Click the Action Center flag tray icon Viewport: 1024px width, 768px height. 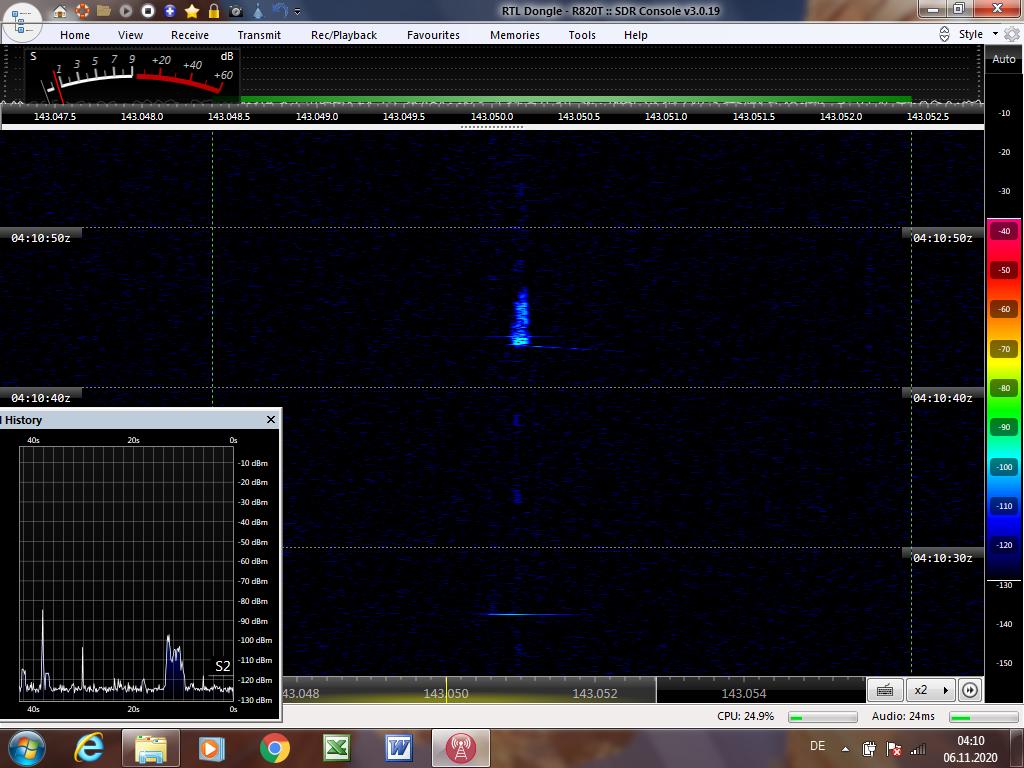coord(894,748)
